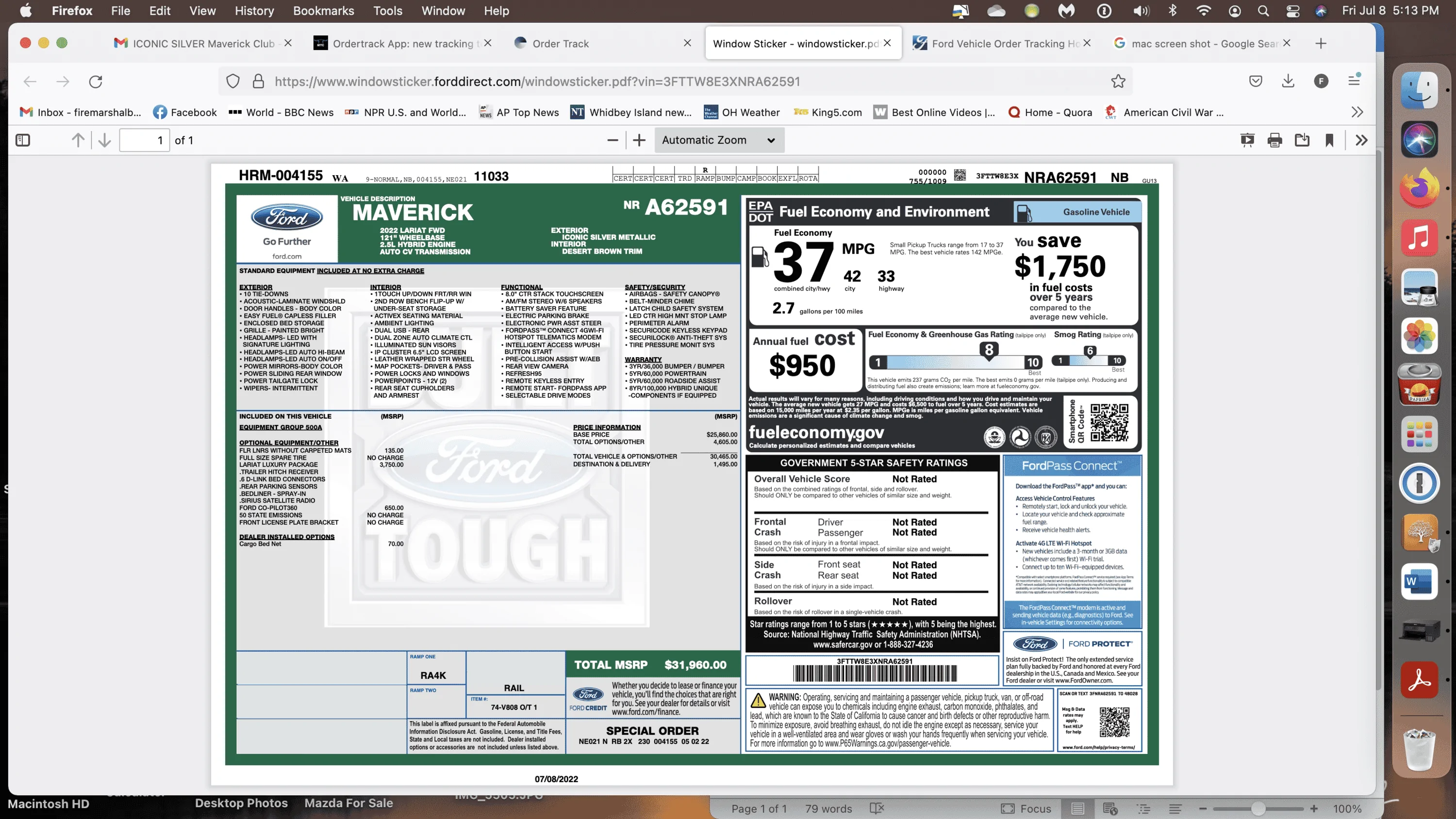
Task: Open the Facebook bookmark
Action: tap(185, 113)
